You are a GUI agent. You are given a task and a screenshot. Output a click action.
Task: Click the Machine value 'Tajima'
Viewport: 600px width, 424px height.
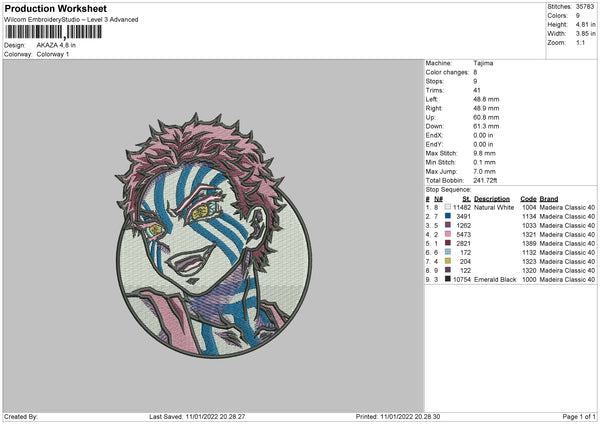click(x=483, y=63)
